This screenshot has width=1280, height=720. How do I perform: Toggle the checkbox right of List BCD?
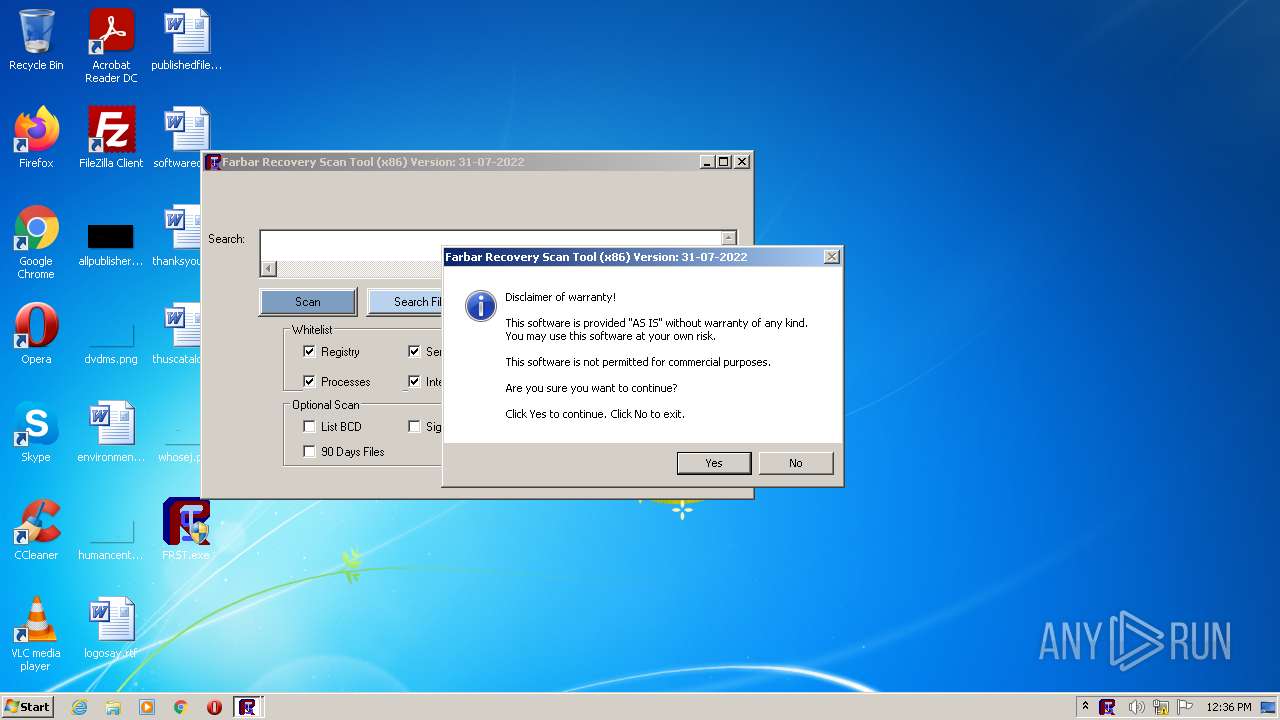click(414, 427)
